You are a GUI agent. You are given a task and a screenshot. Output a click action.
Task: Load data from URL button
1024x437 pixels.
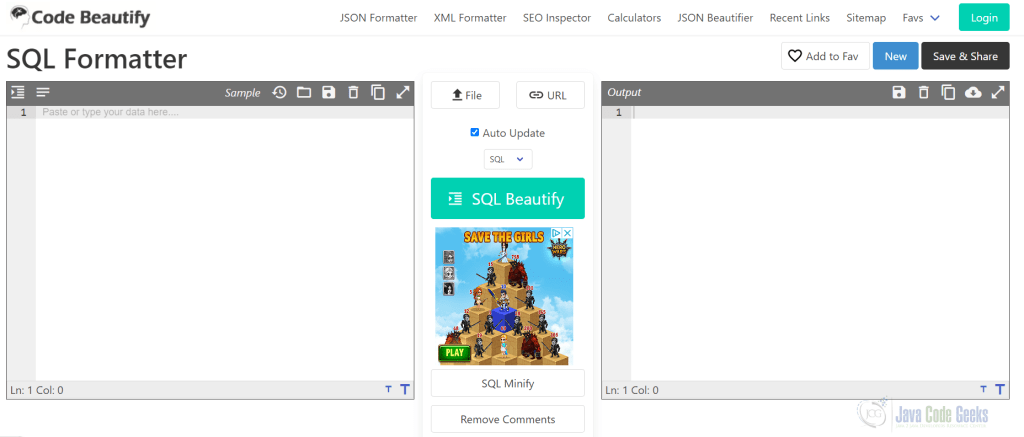(550, 95)
